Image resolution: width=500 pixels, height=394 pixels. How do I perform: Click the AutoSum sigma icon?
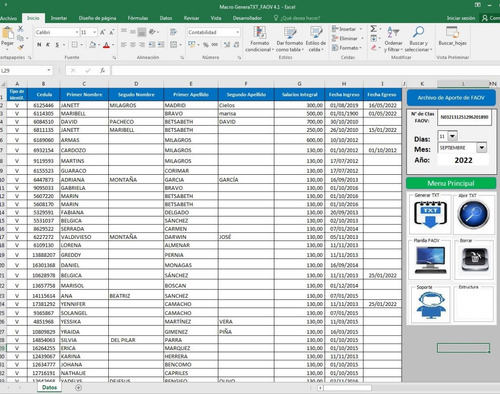click(374, 29)
